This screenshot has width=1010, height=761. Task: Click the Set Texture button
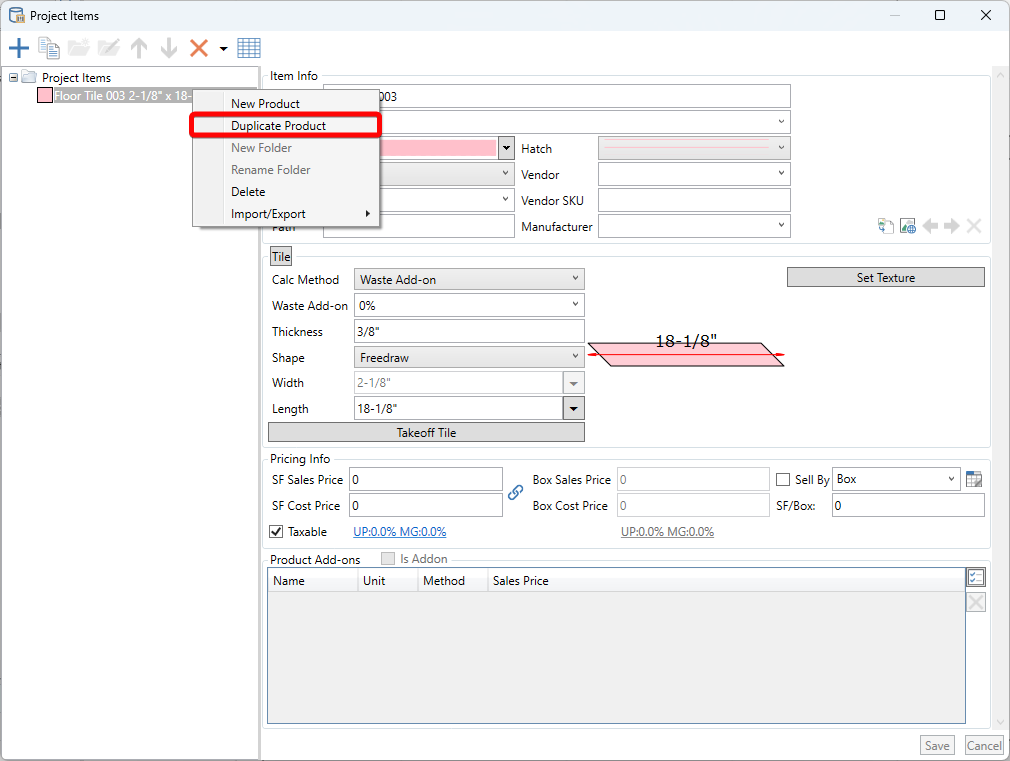click(x=885, y=278)
